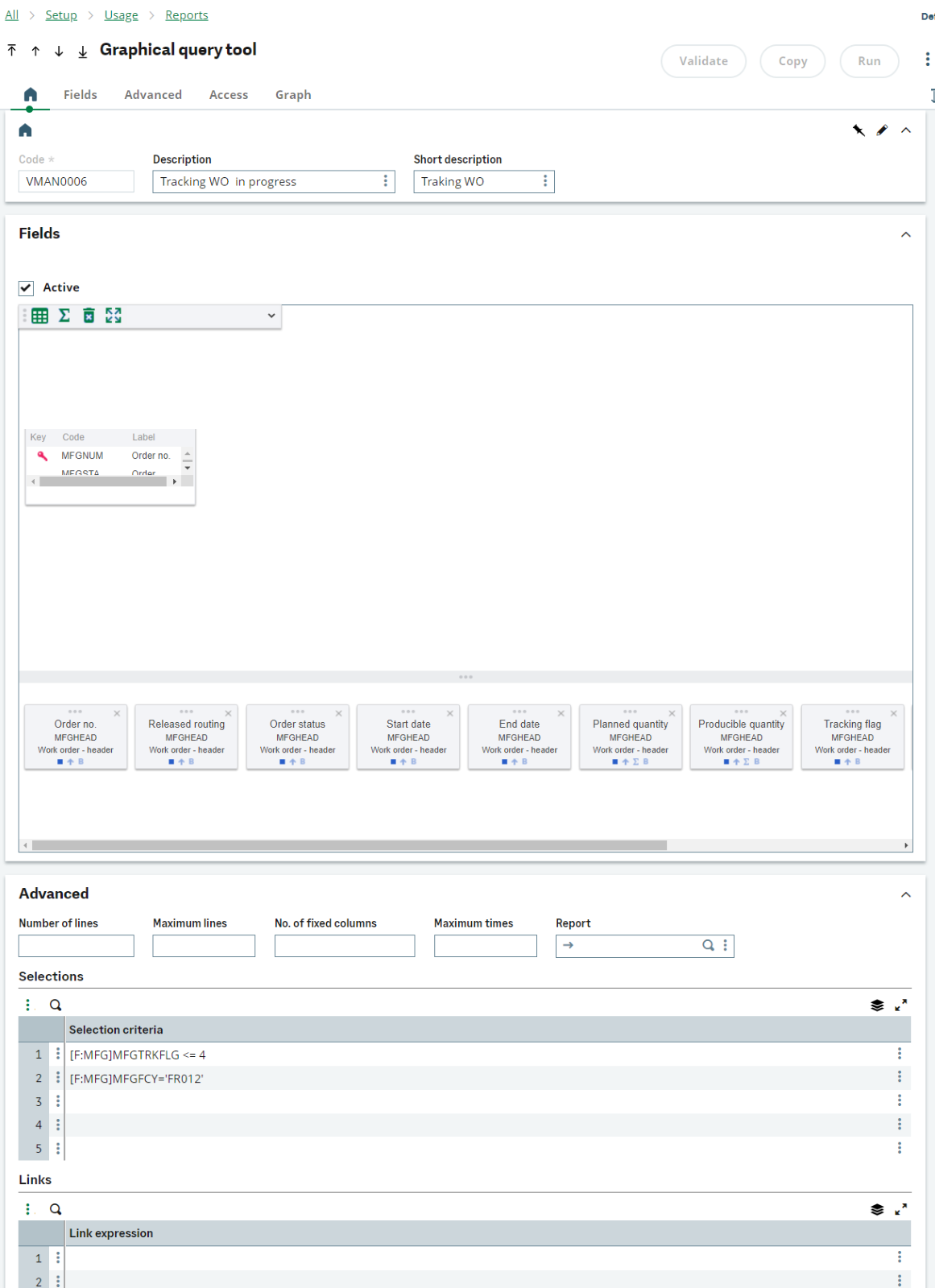
Task: Remove the Order status field card
Action: coord(339,713)
